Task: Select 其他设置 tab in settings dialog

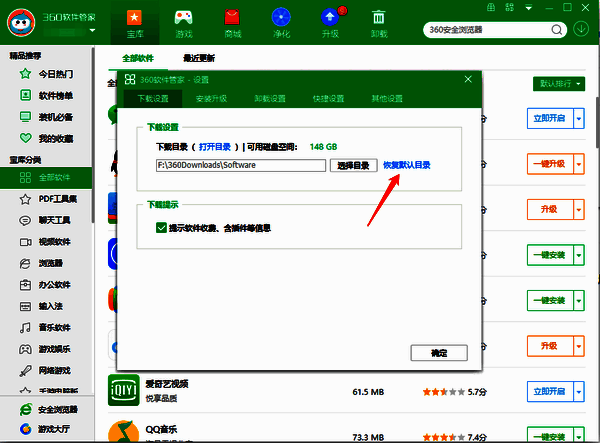Action: [x=387, y=99]
